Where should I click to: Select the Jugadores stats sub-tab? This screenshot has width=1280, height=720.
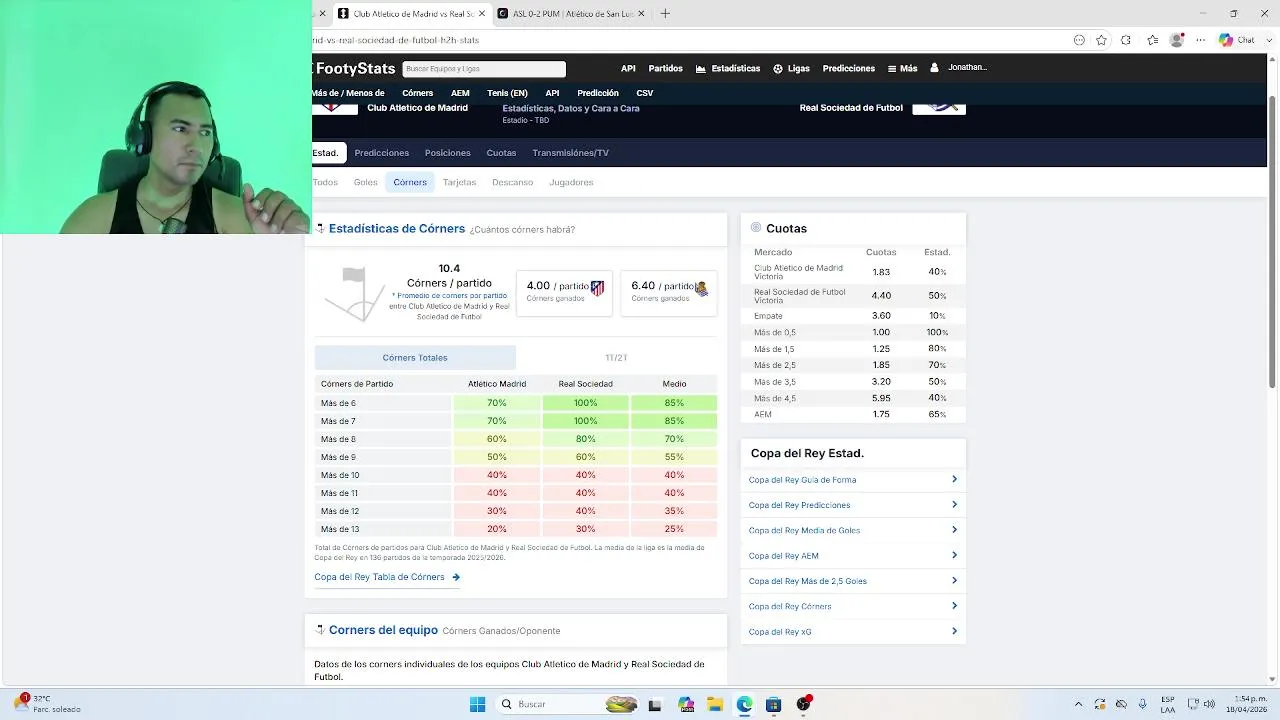tap(571, 182)
